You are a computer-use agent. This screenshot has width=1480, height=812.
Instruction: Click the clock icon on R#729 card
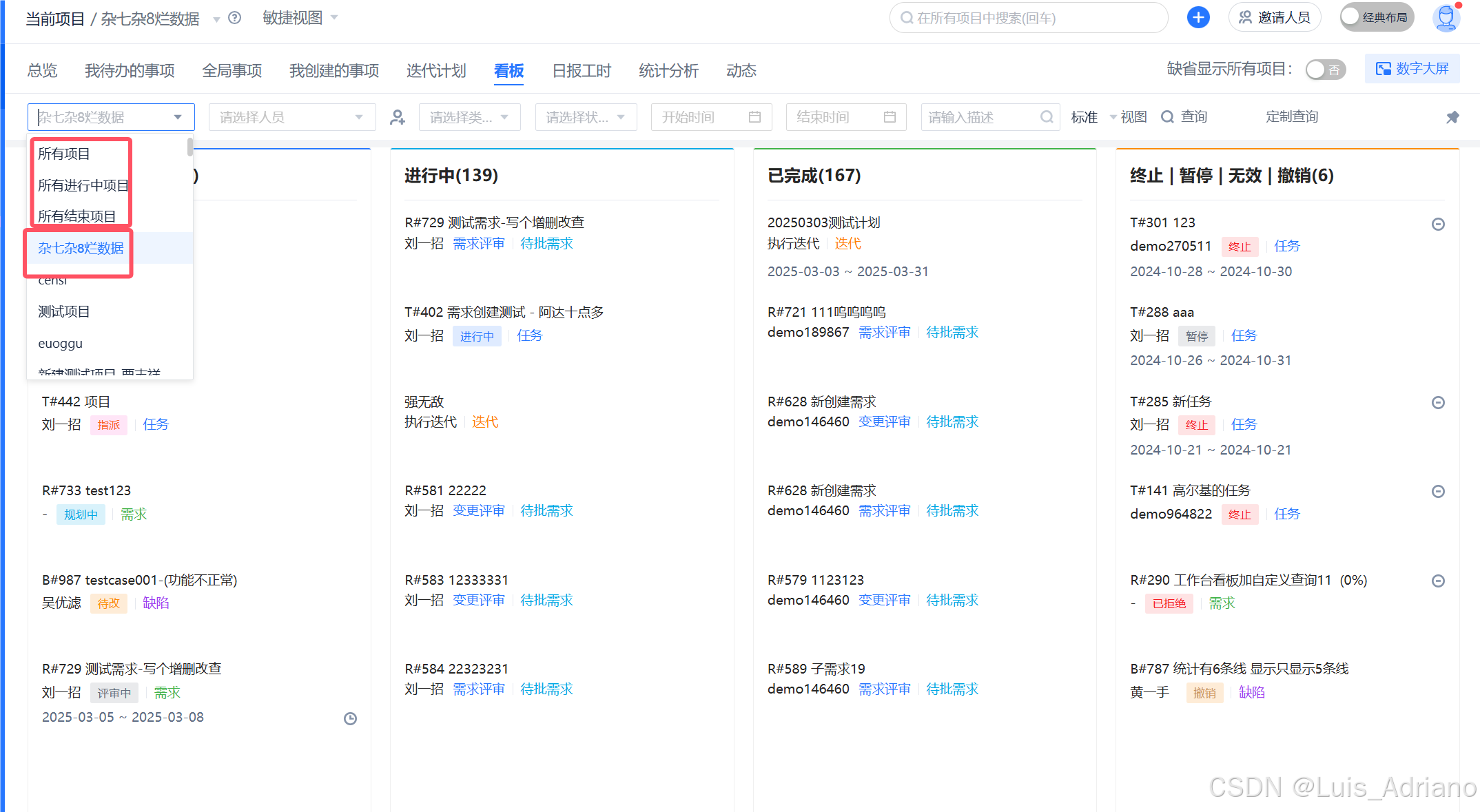tap(350, 718)
